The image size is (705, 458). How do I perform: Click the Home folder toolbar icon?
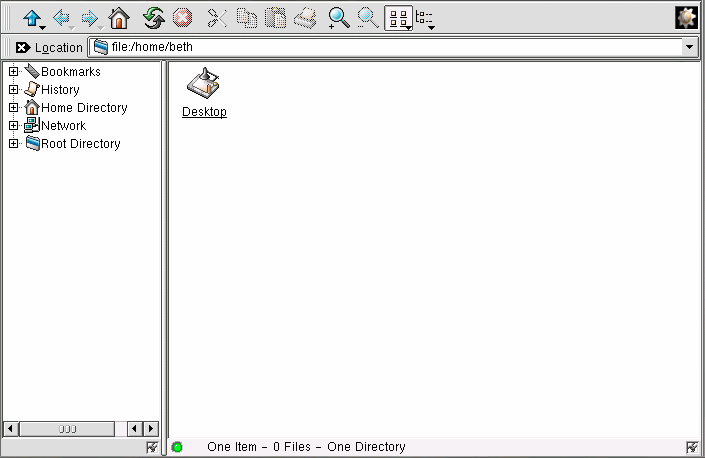pos(119,17)
